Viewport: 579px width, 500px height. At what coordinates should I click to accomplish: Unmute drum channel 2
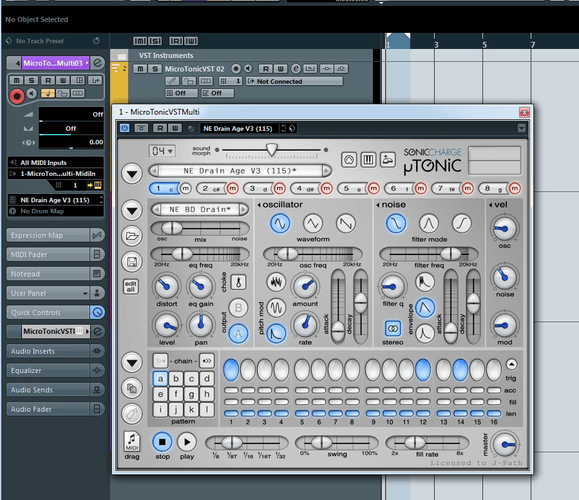[232, 188]
